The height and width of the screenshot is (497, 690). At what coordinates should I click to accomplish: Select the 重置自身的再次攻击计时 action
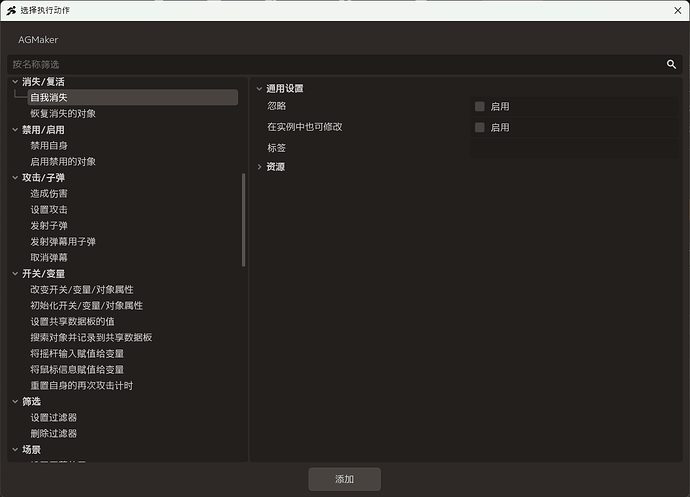[x=81, y=386]
